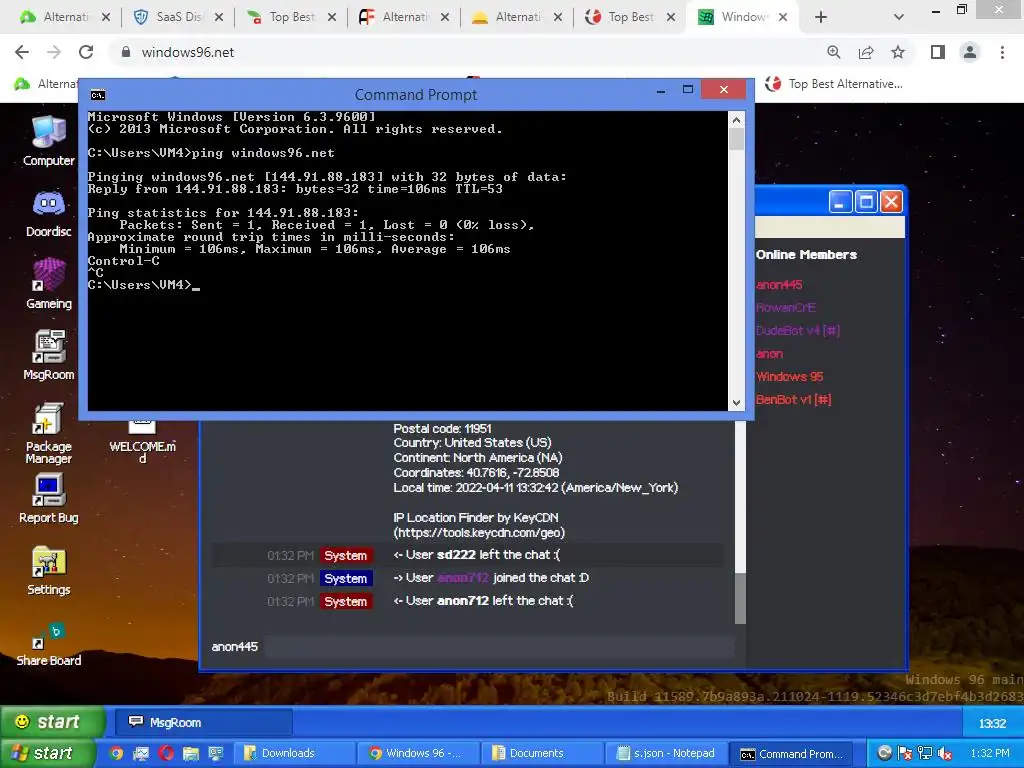Minimize the Command Prompt window

(x=661, y=90)
